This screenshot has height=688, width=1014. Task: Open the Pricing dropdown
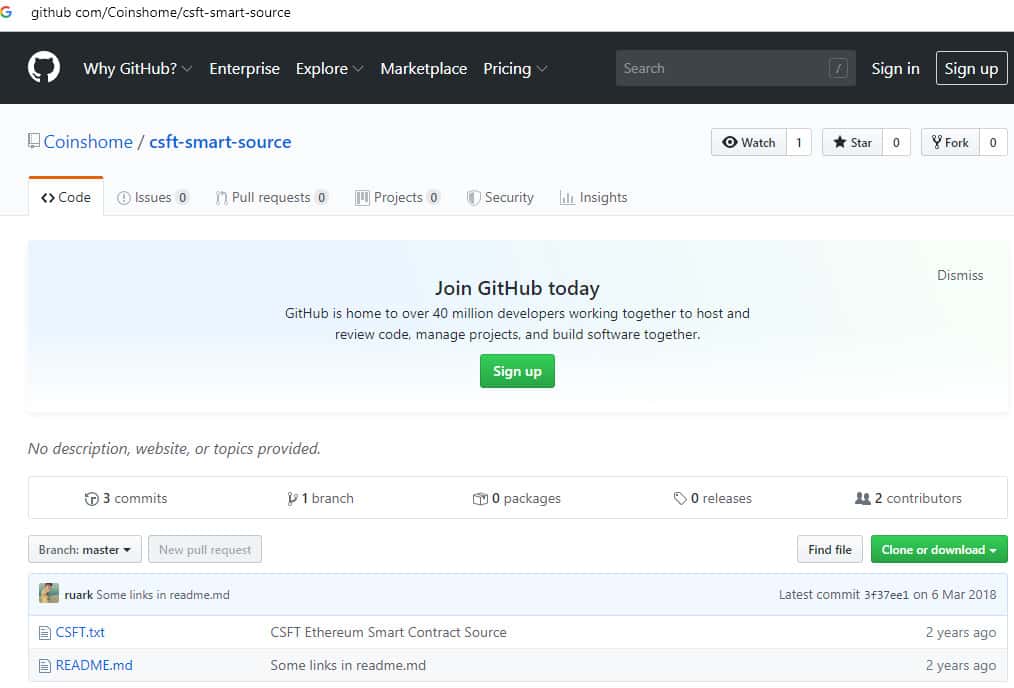(x=515, y=69)
